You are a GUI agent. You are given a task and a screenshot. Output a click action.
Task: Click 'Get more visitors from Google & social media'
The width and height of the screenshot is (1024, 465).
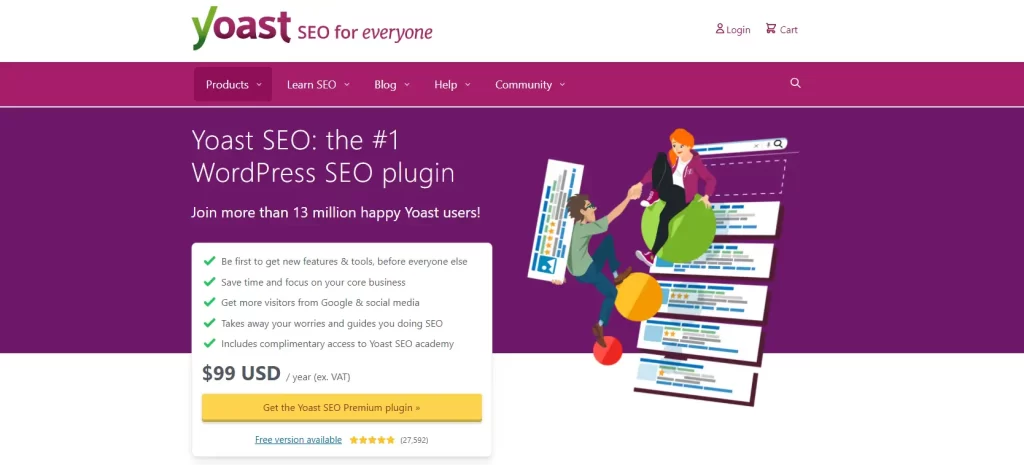point(320,303)
